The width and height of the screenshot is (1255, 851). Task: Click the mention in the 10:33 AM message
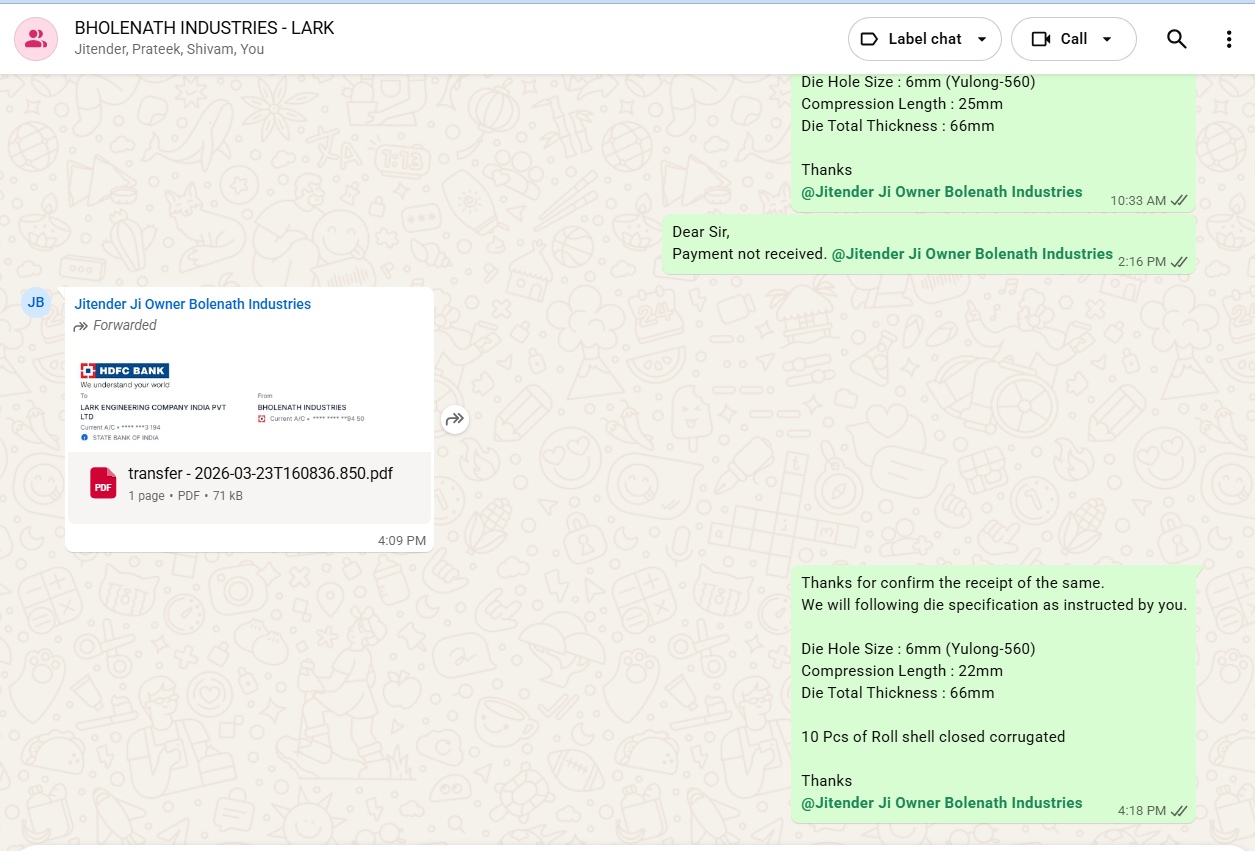[941, 192]
